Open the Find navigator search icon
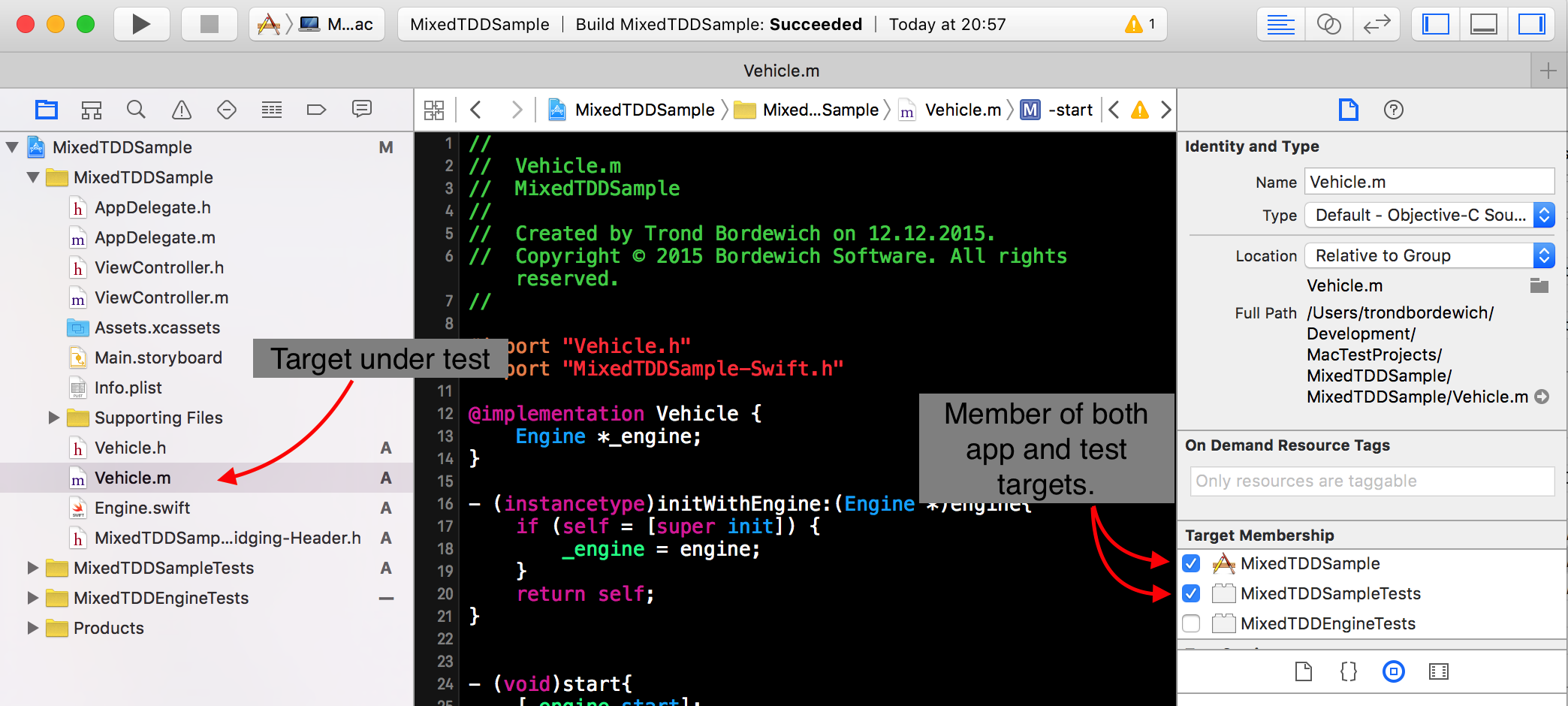1568x706 pixels. (x=136, y=110)
